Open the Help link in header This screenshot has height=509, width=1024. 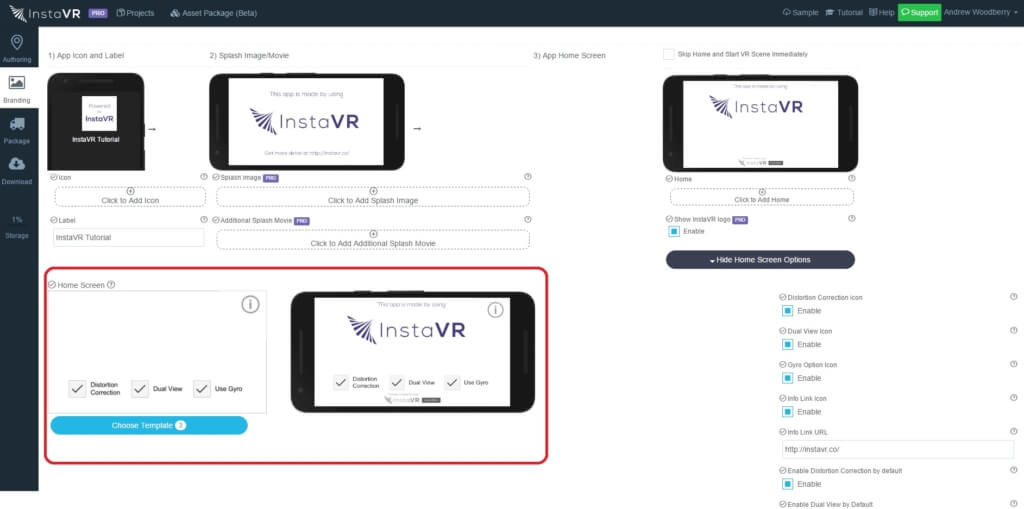coord(882,12)
